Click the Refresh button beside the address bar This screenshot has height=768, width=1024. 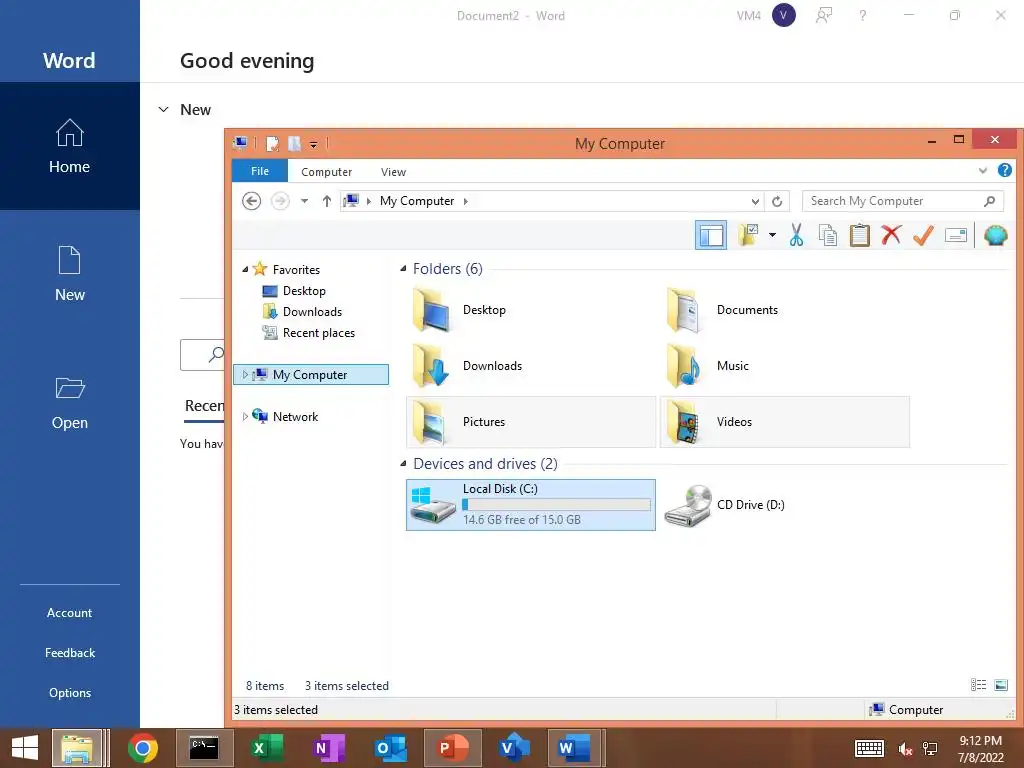tap(776, 201)
